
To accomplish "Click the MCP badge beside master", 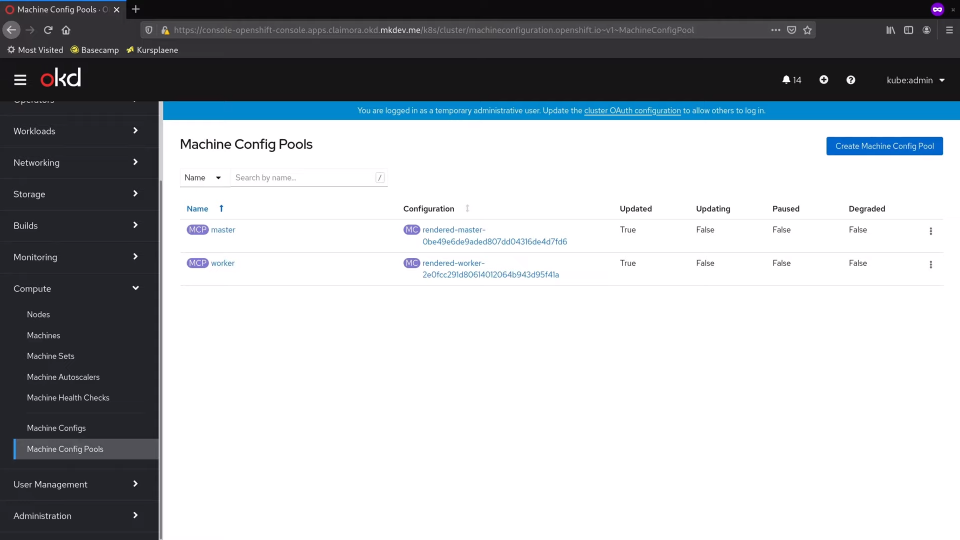I will tap(197, 230).
